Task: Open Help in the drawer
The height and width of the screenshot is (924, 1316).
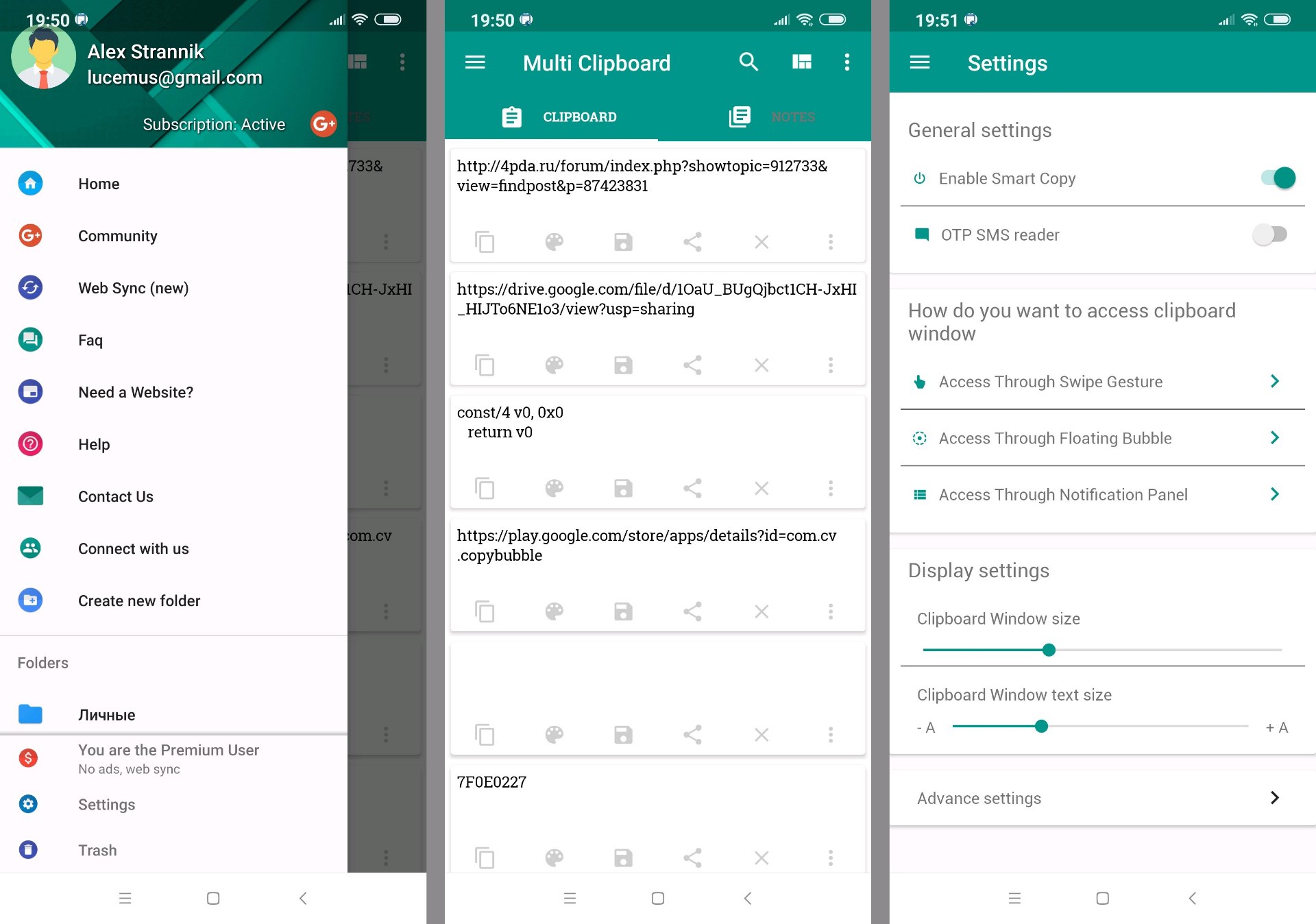Action: click(173, 444)
